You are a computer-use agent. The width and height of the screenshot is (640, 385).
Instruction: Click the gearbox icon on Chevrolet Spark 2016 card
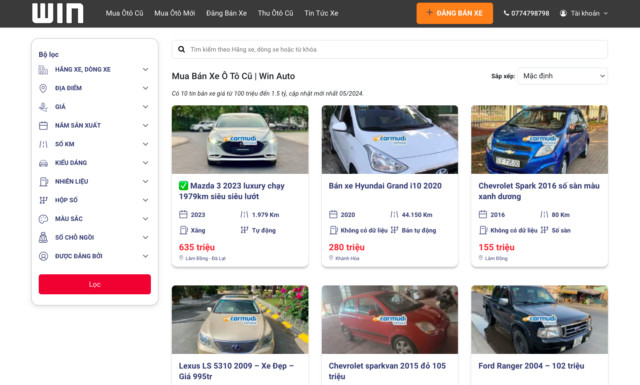pos(544,230)
